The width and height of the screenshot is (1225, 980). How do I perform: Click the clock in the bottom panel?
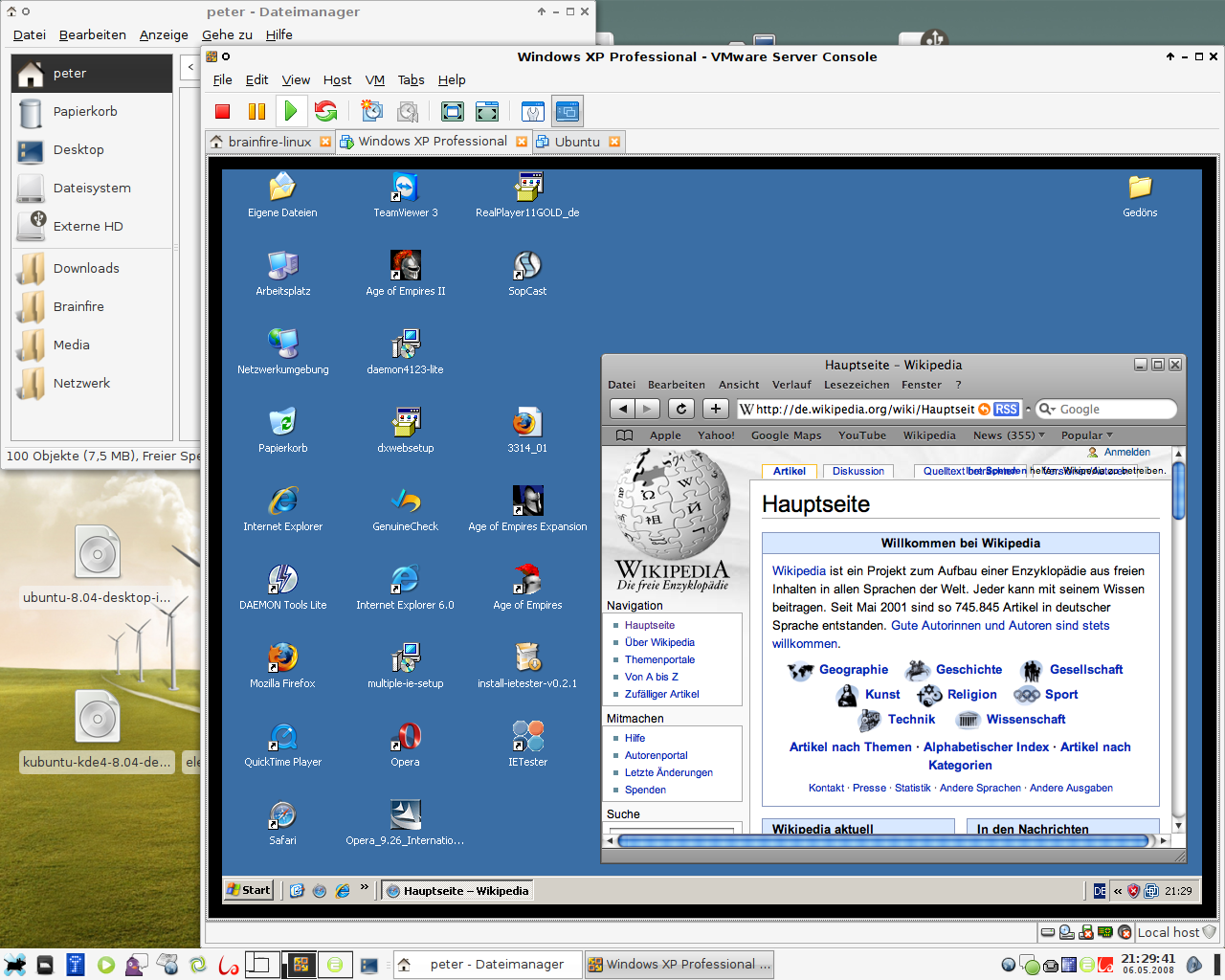1148,963
